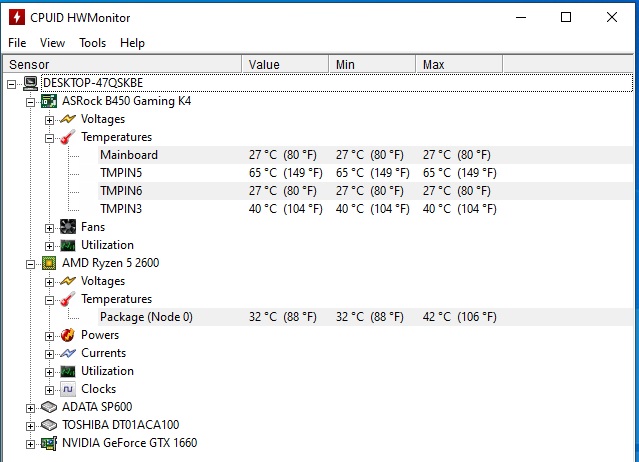Expand the Currents node
The image size is (639, 462).
pos(49,354)
